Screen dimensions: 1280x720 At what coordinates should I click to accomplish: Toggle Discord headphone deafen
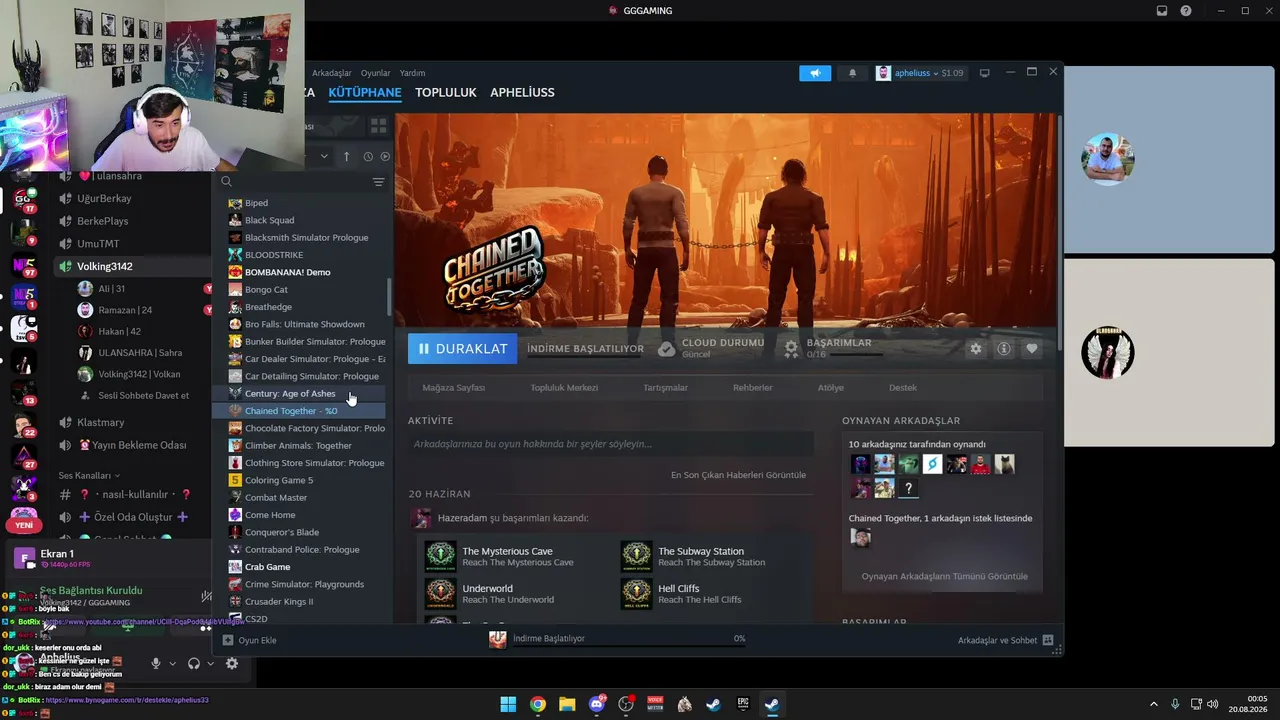tap(194, 663)
